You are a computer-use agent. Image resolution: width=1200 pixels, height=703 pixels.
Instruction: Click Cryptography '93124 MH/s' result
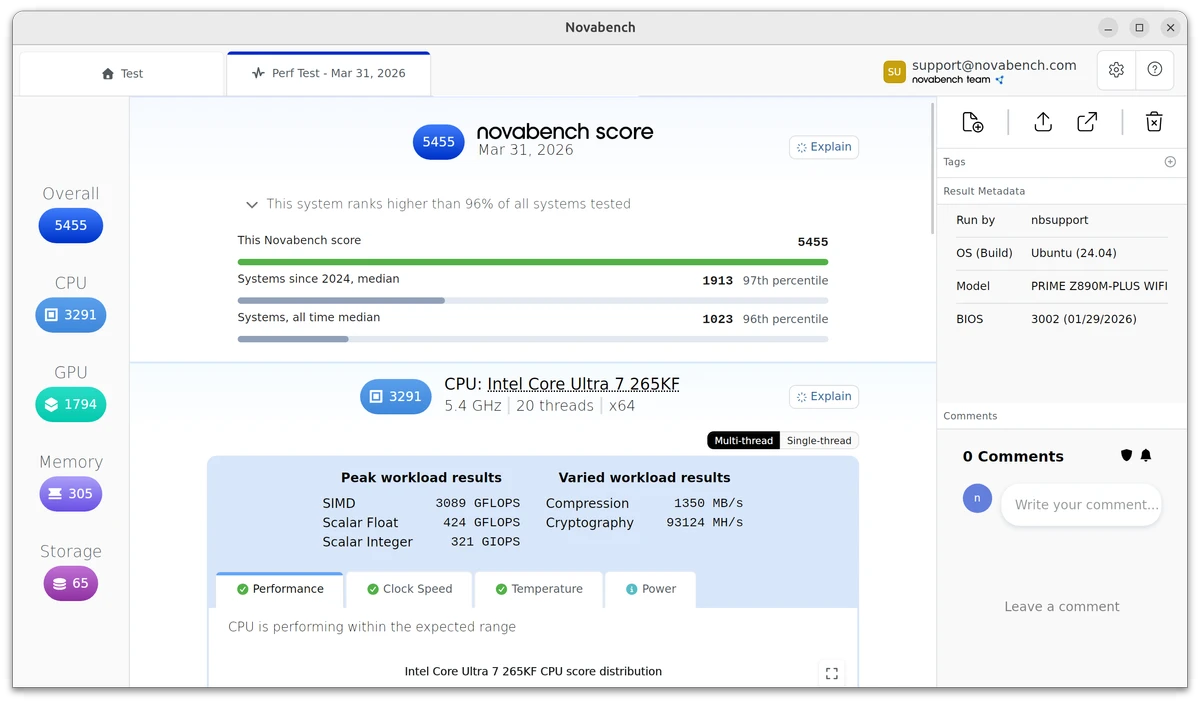pos(705,523)
